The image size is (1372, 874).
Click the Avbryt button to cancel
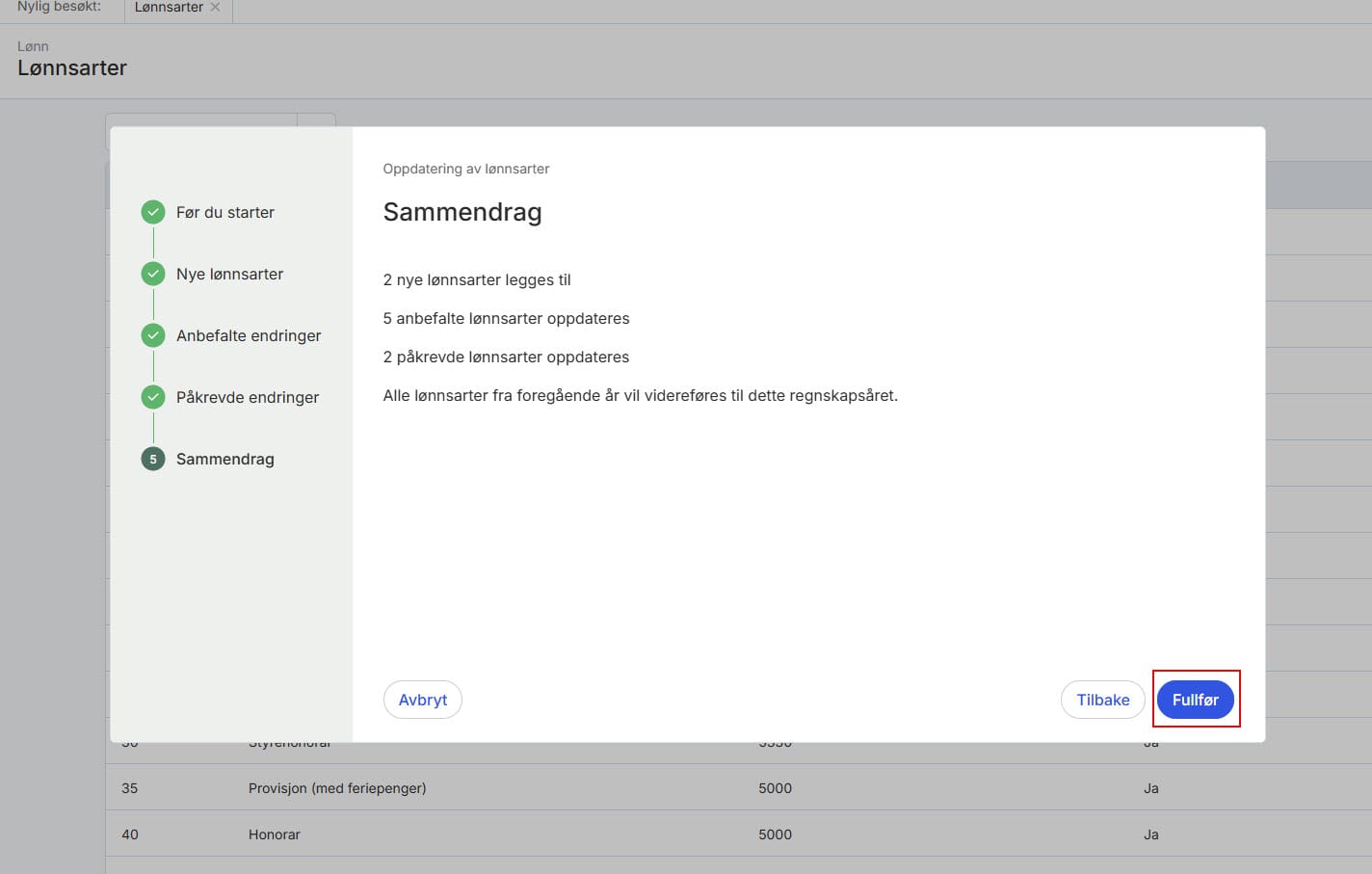pos(422,700)
